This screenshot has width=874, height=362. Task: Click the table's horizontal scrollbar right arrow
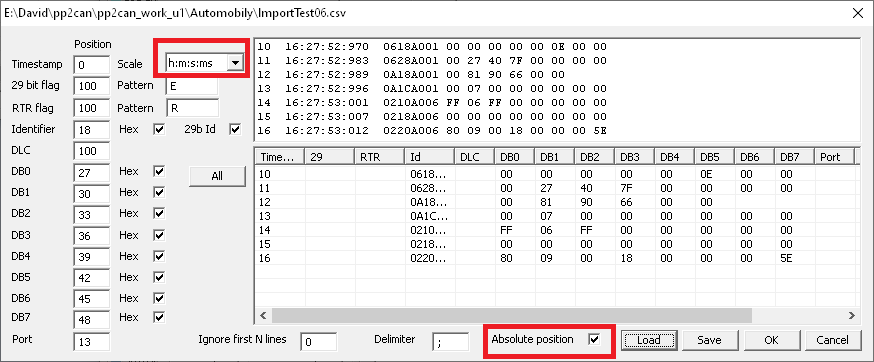click(851, 315)
